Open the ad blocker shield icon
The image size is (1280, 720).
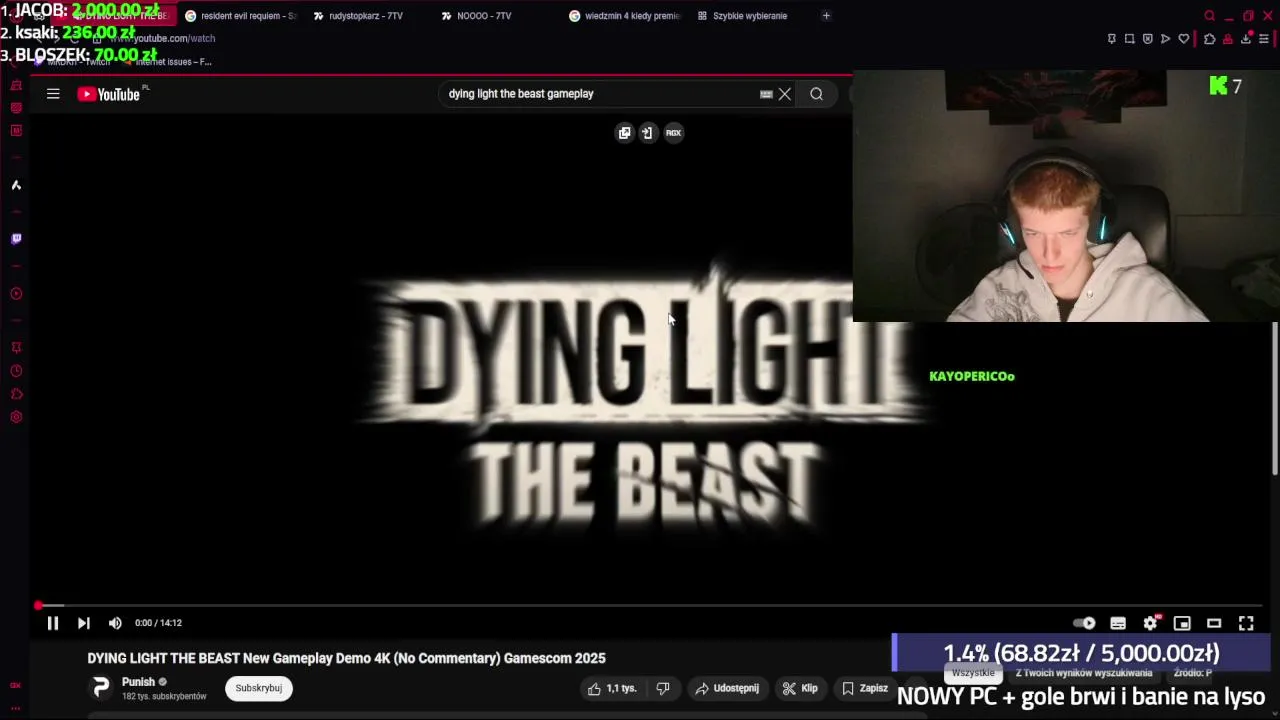click(1148, 39)
